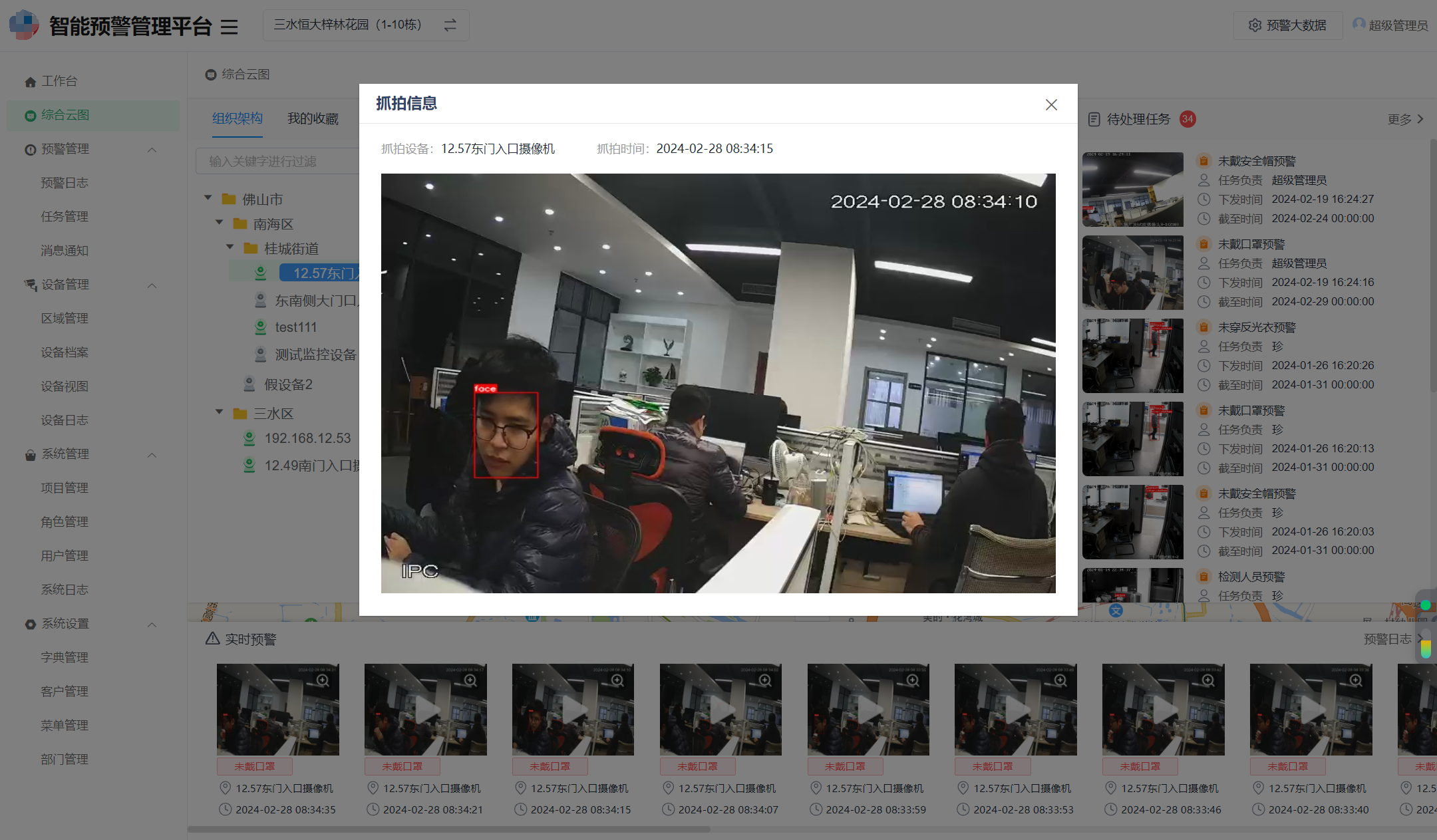
Task: Collapse the 桂城街道 tree node
Action: (x=230, y=247)
